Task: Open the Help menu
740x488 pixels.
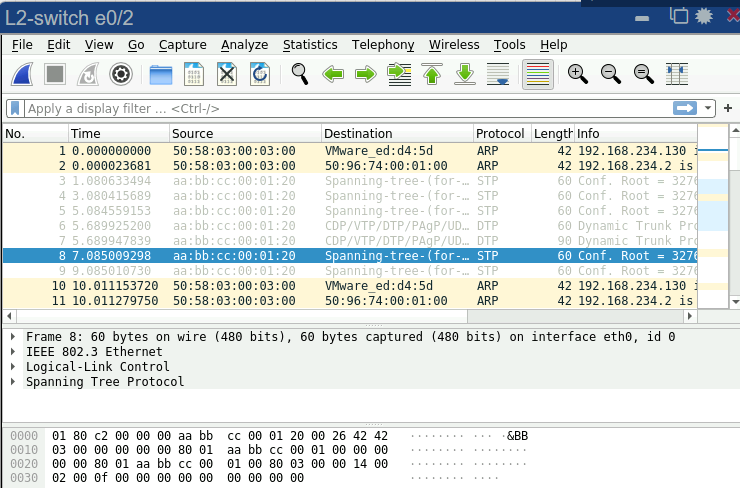Action: point(554,45)
